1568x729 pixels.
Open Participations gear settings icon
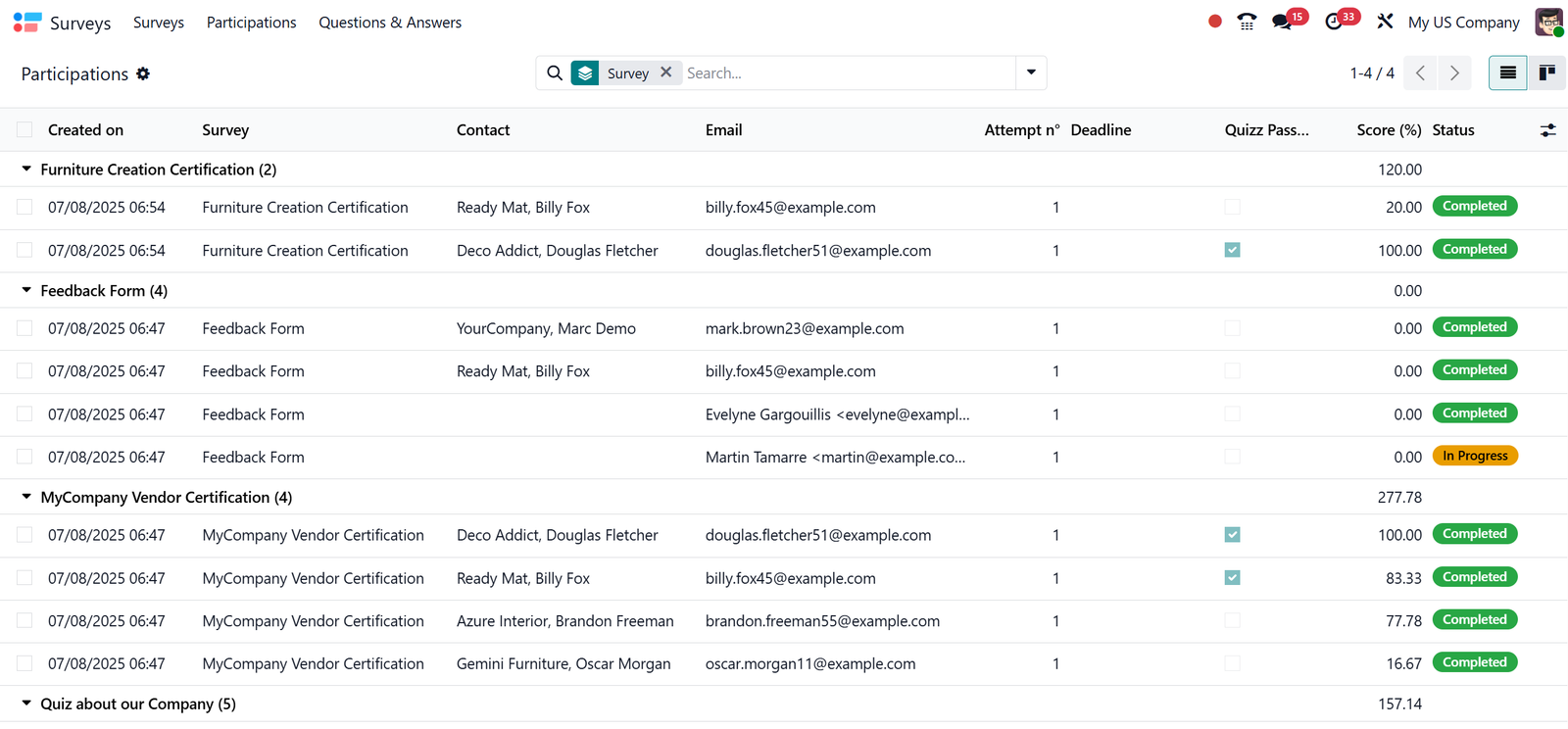[x=143, y=73]
